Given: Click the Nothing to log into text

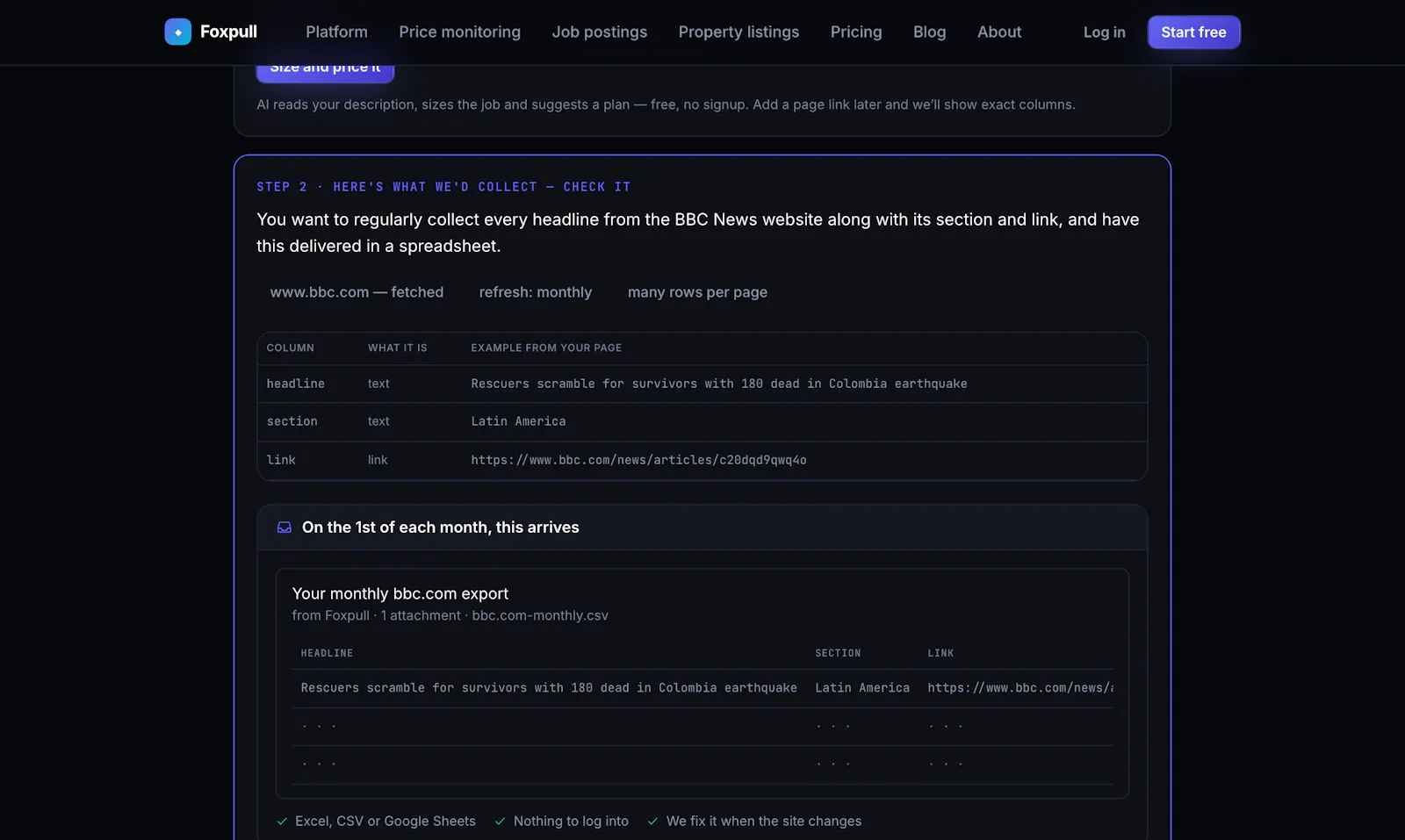Looking at the screenshot, I should pyautogui.click(x=571, y=822).
